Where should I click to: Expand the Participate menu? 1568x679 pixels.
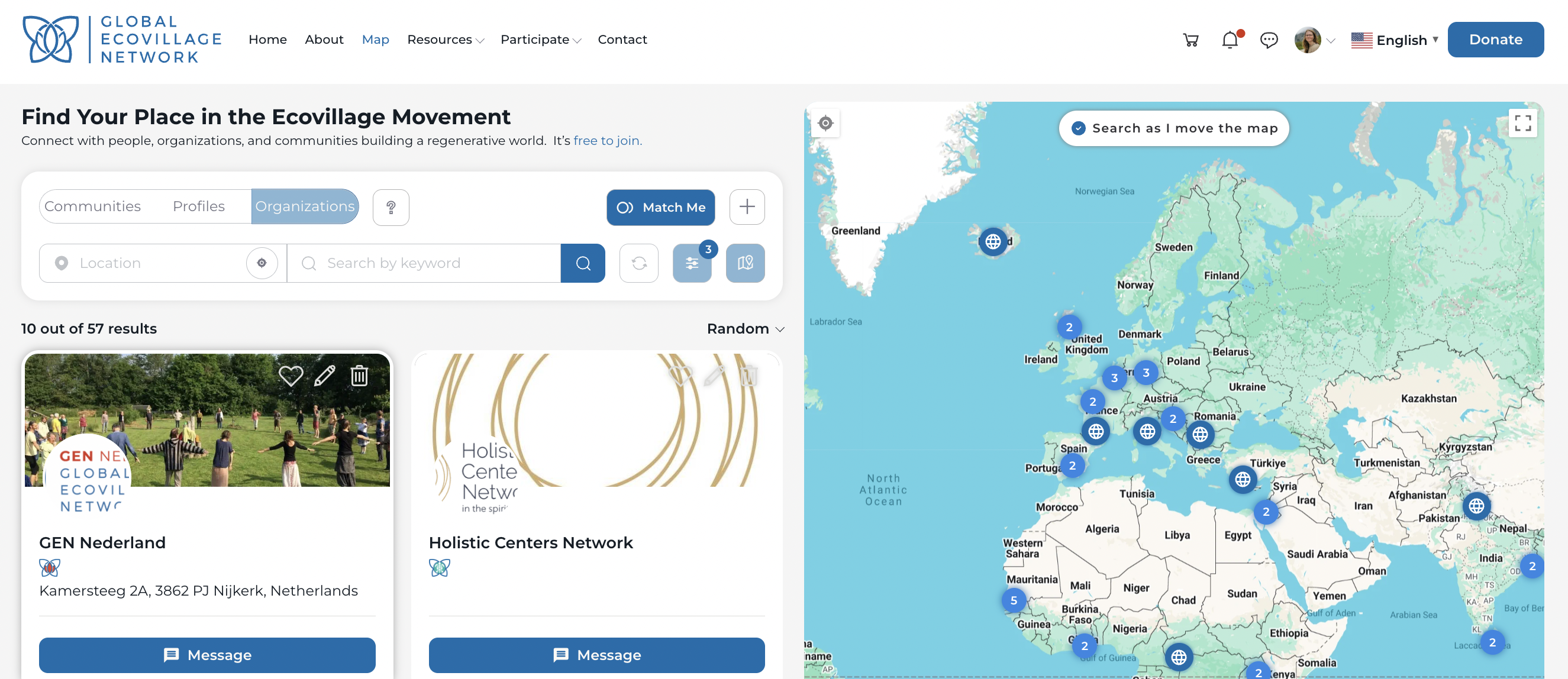541,40
